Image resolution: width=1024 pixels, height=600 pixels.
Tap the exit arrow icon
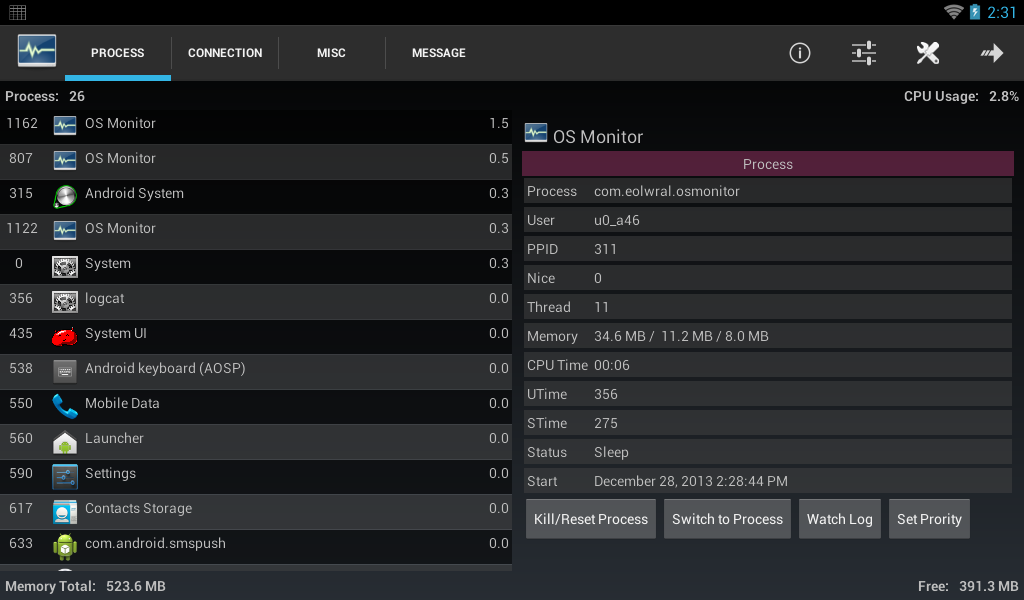pos(991,53)
